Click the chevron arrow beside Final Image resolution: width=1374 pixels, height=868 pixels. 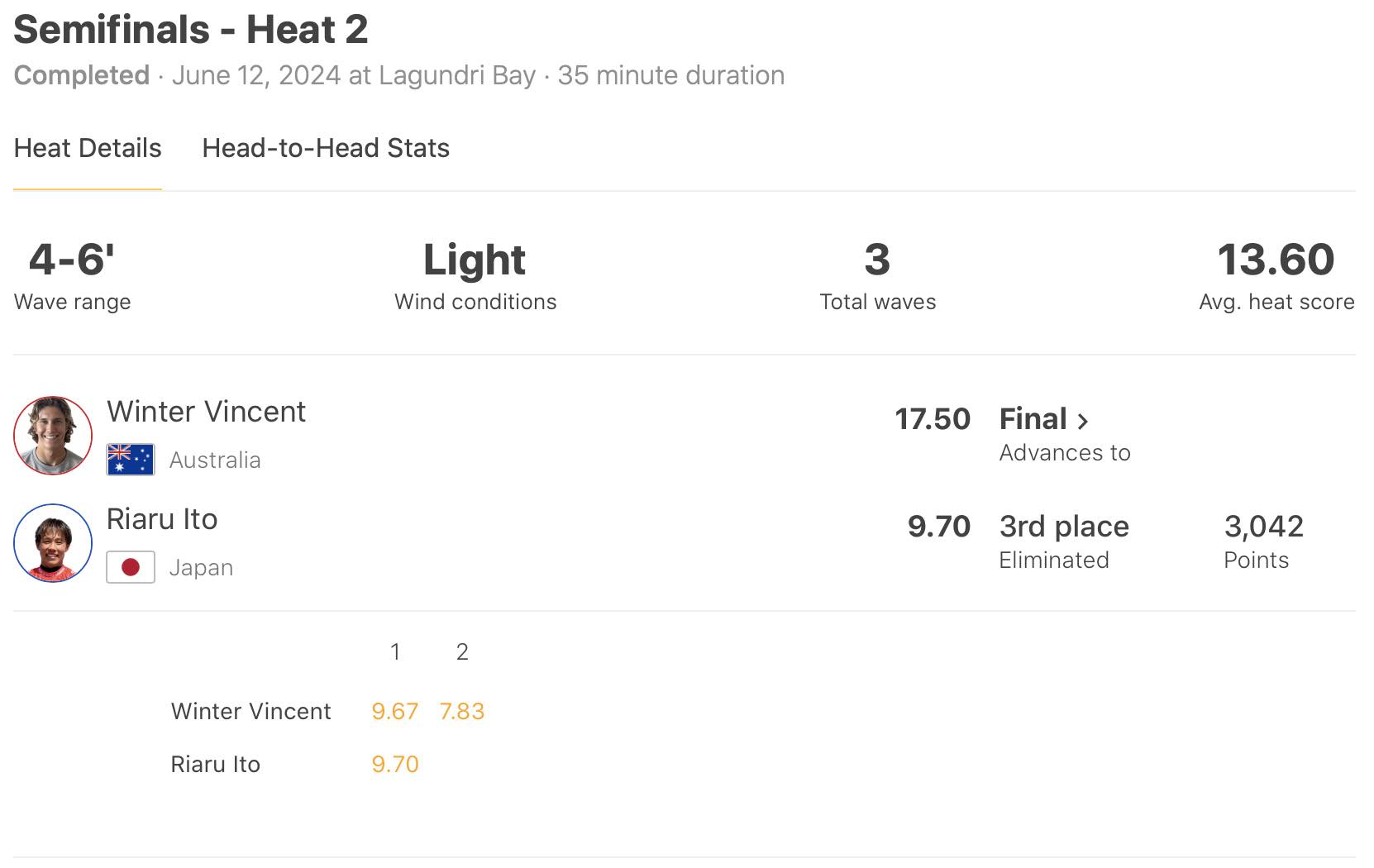click(x=1082, y=421)
